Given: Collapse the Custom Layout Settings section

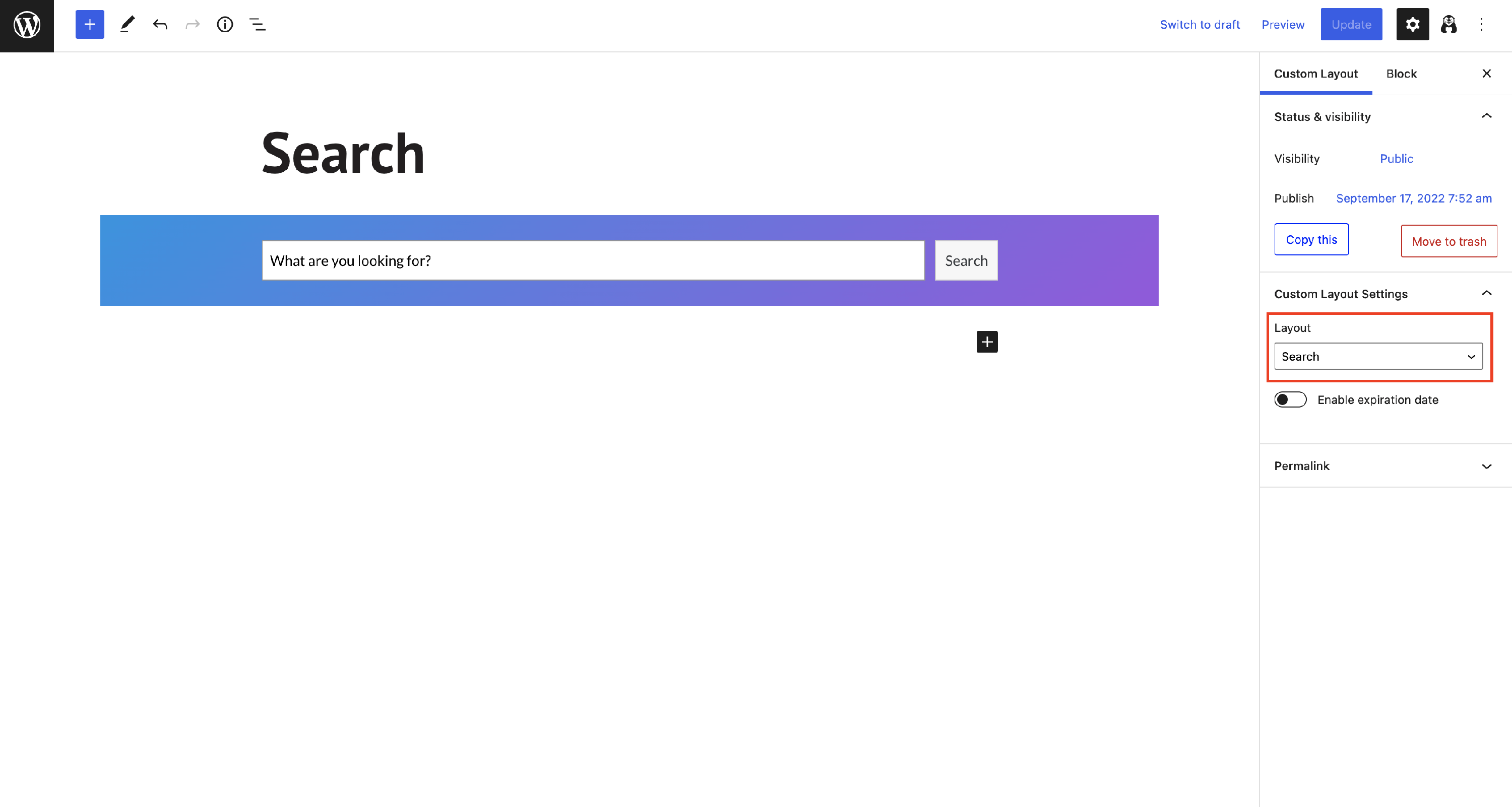Looking at the screenshot, I should click(1486, 293).
